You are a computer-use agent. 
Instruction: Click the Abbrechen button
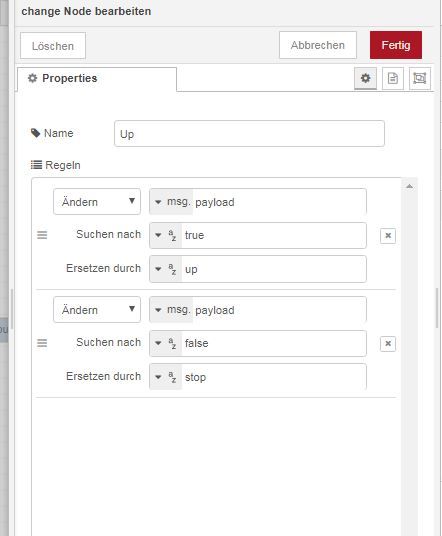(x=318, y=45)
